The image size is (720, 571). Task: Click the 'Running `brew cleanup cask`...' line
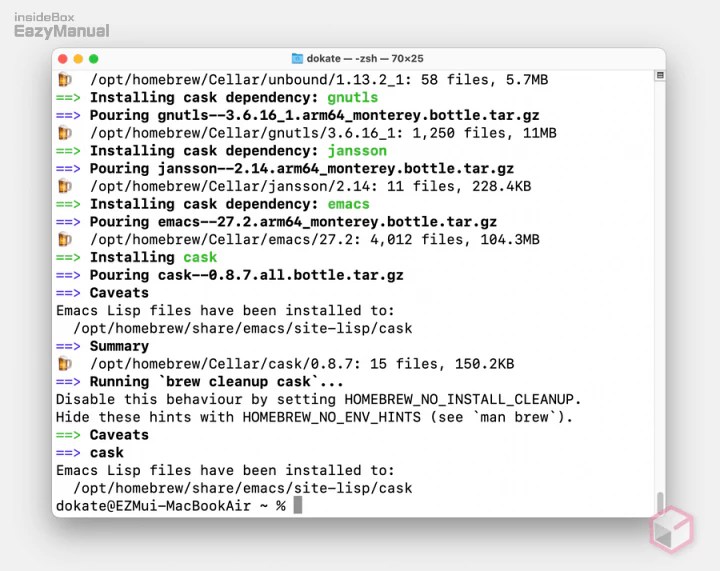pyautogui.click(x=216, y=382)
